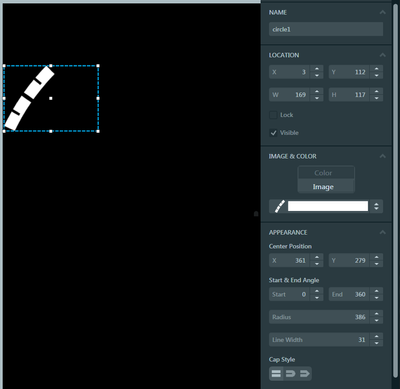Click Center Position X field

289,260
